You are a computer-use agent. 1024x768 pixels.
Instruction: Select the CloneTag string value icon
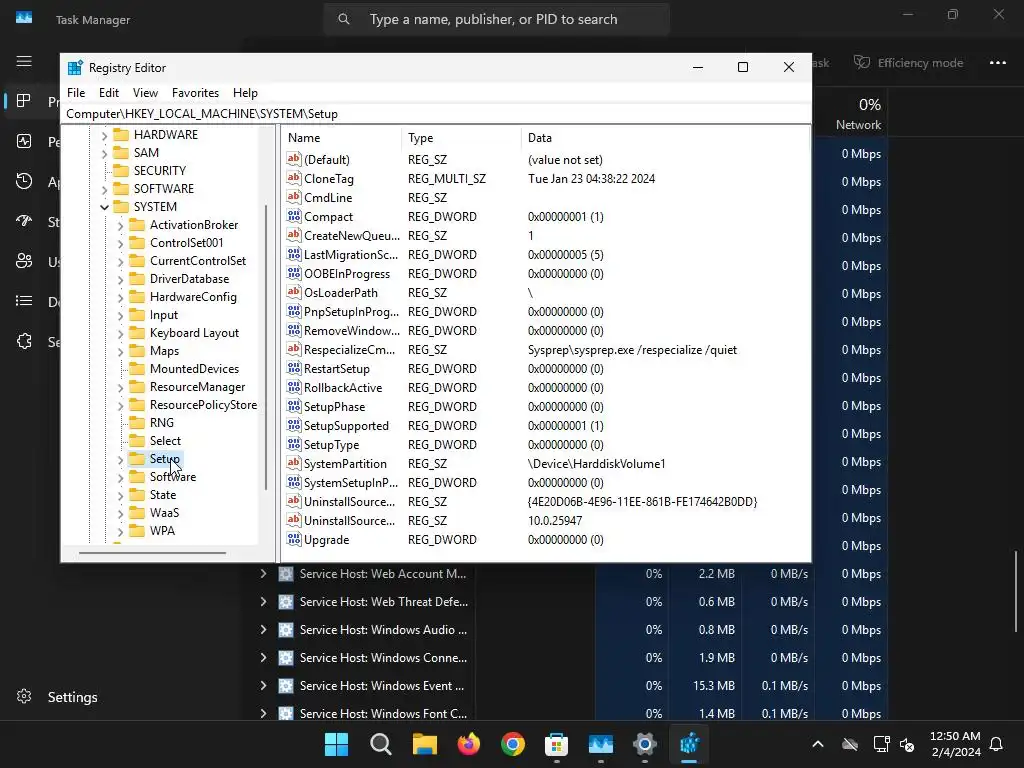pyautogui.click(x=294, y=178)
